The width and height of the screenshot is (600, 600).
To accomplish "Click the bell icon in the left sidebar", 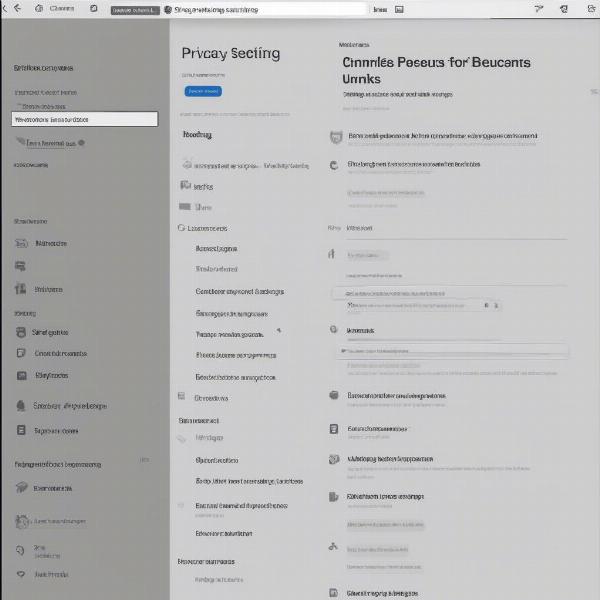I will pos(21,406).
